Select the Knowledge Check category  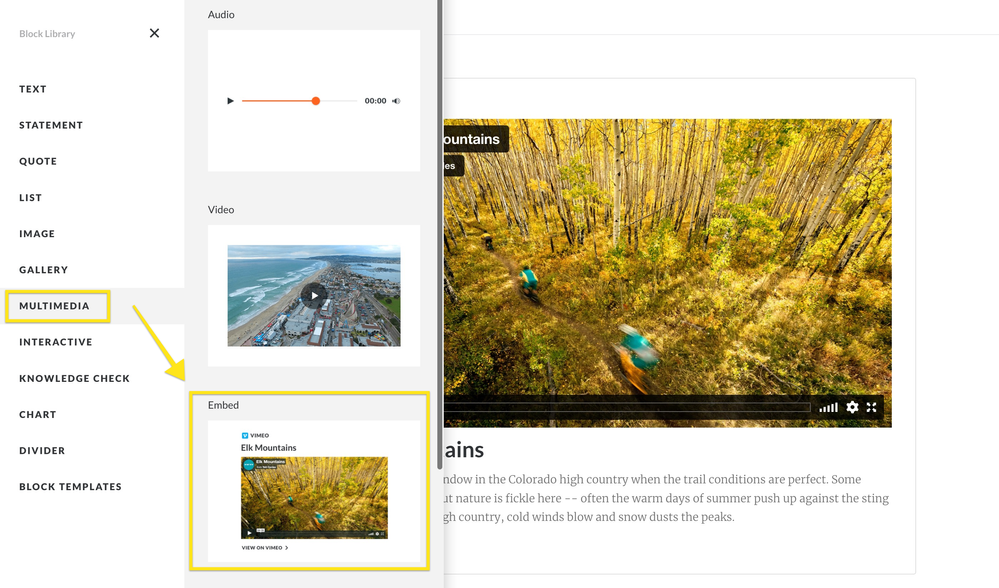tap(74, 378)
